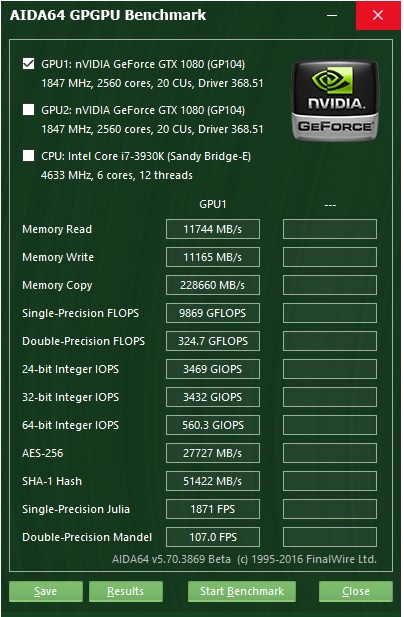Close the window with the red X
Viewport: 404px width, 617px height.
pos(378,15)
